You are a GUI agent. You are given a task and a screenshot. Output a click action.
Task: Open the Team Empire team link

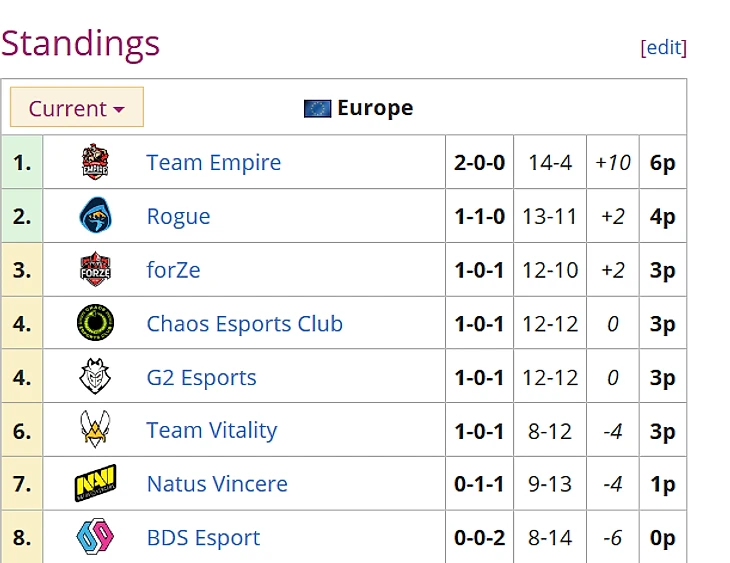[213, 163]
